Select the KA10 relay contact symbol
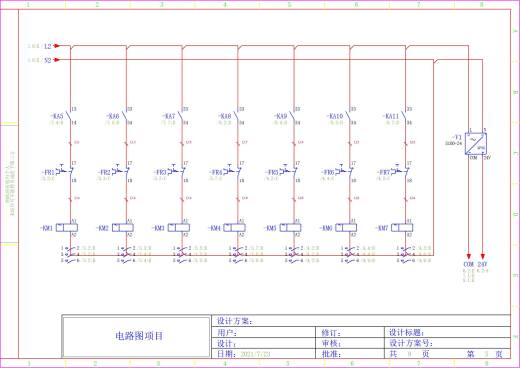 pos(349,116)
